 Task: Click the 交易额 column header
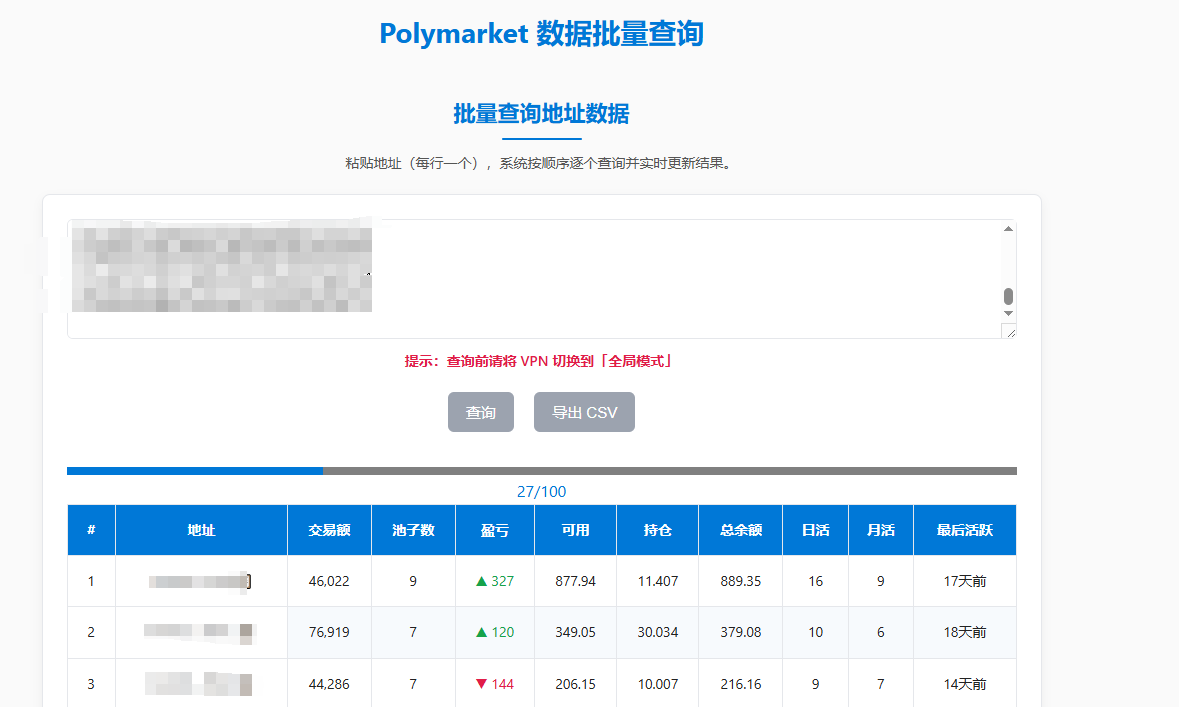pos(329,530)
